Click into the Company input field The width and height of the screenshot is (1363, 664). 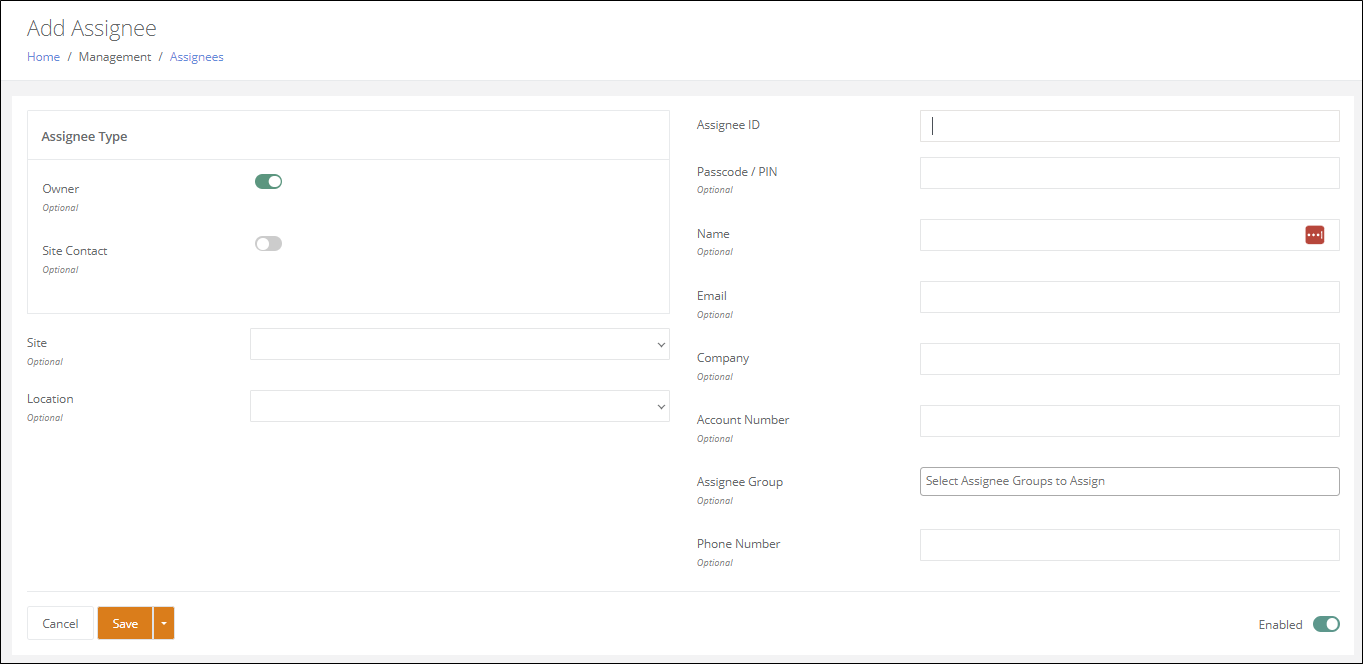pyautogui.click(x=1129, y=359)
